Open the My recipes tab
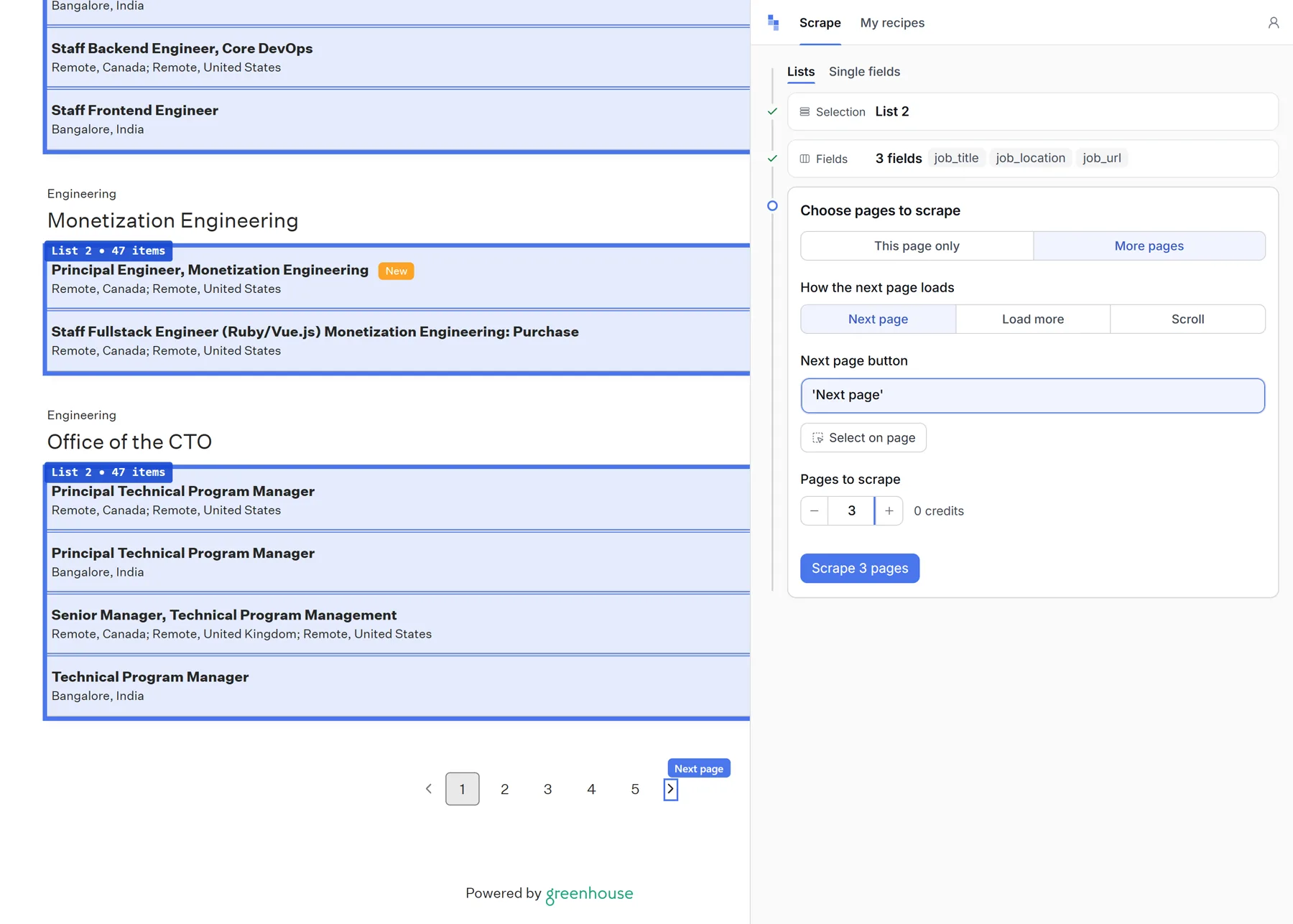This screenshot has height=924, width=1293. click(892, 23)
